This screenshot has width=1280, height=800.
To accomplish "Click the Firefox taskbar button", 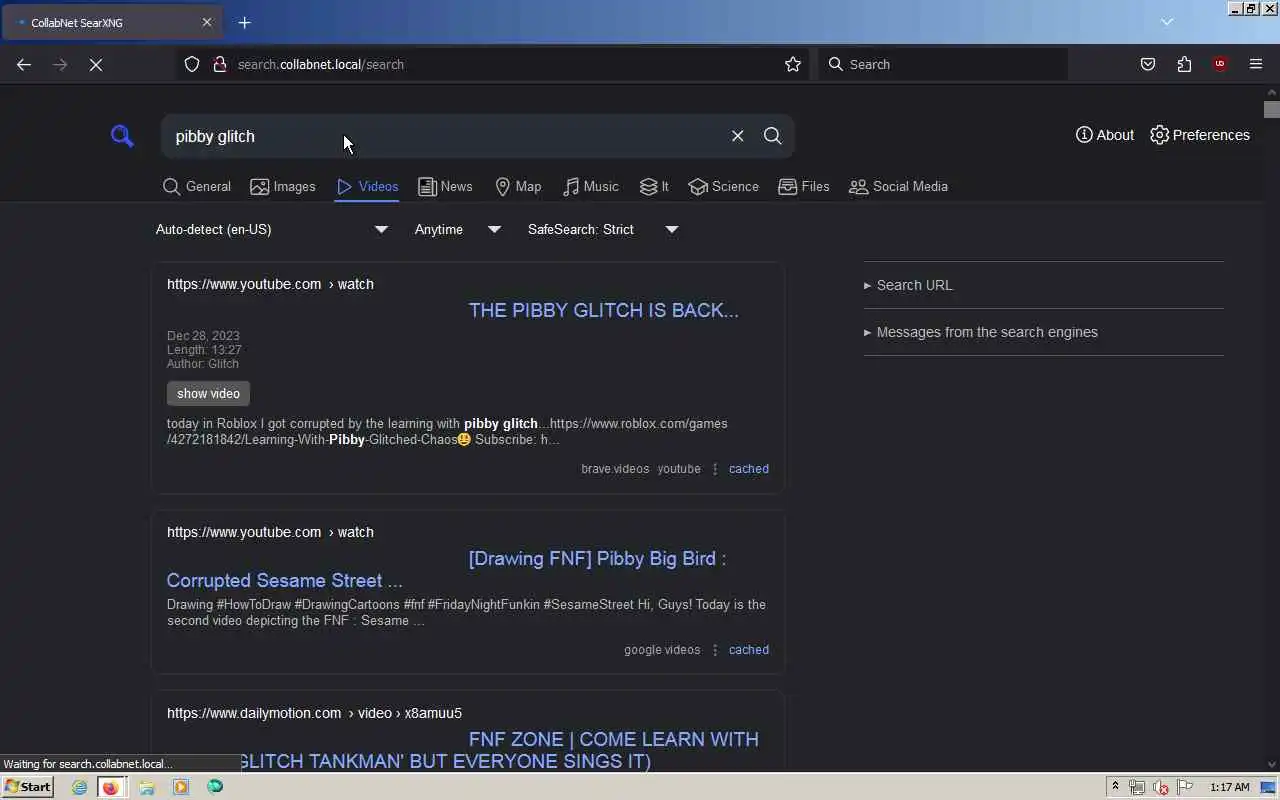I will [x=110, y=787].
